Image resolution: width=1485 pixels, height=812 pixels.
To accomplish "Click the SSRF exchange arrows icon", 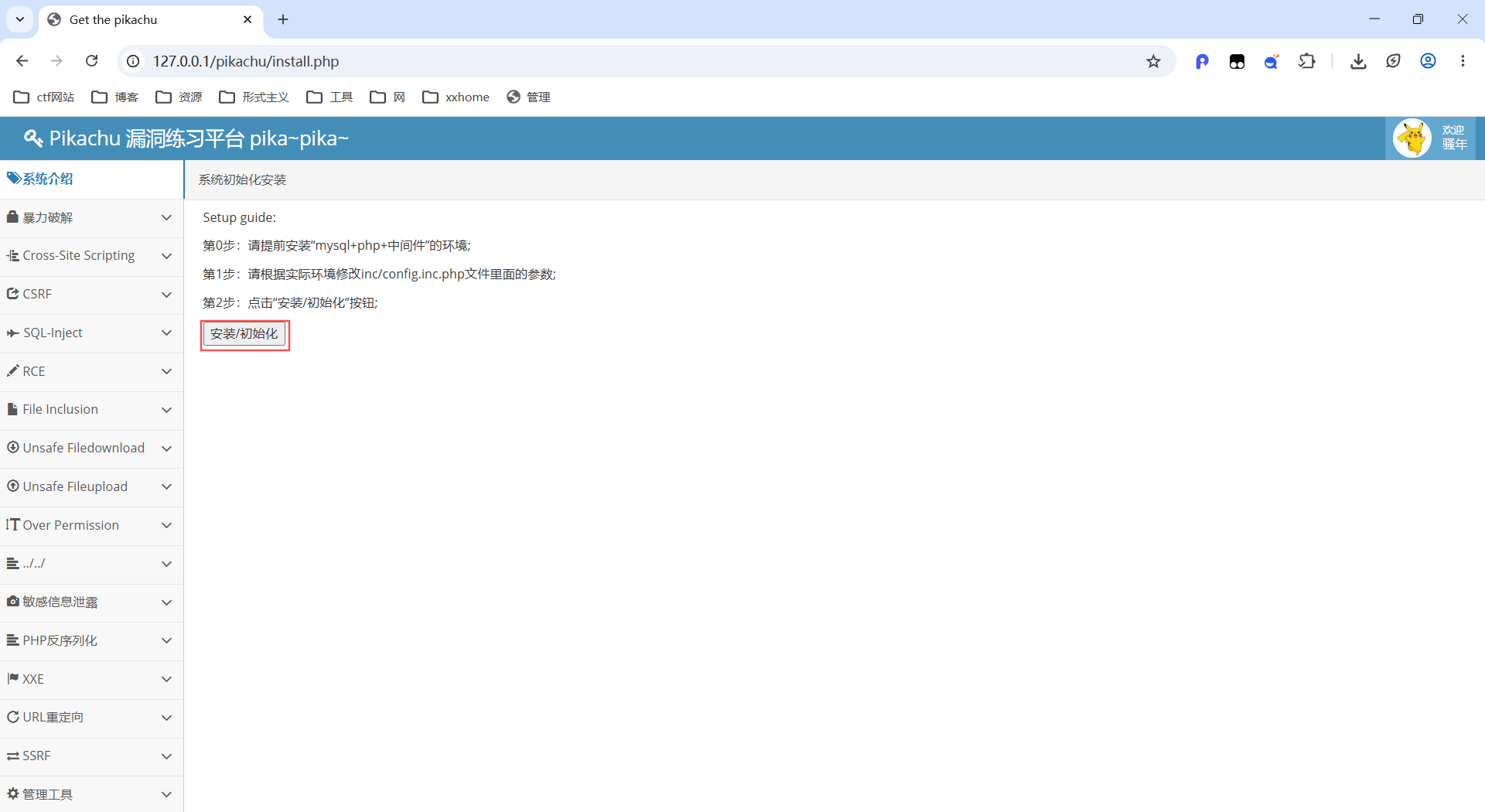I will tap(12, 756).
